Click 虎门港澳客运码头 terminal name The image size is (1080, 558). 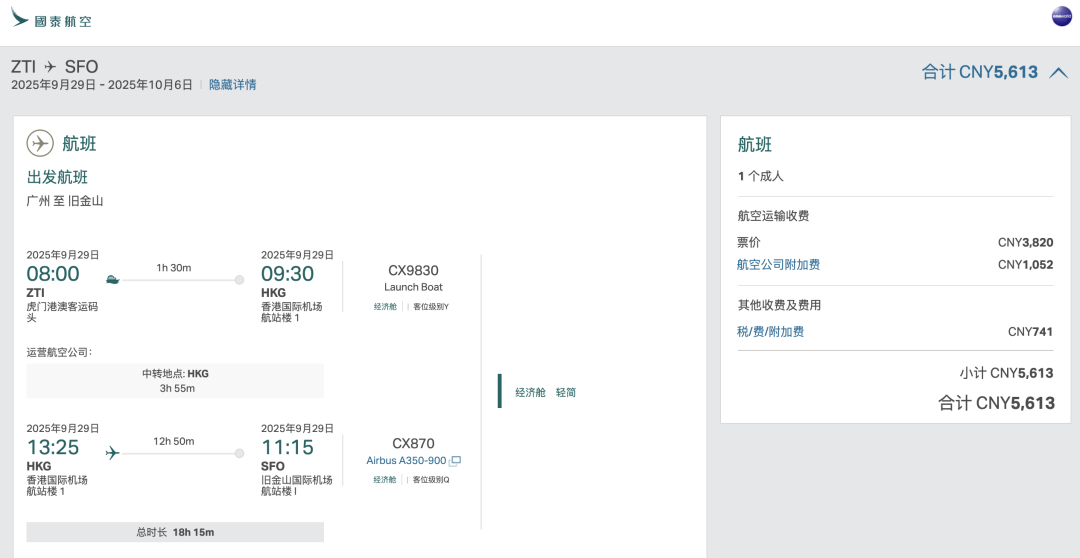[62, 312]
